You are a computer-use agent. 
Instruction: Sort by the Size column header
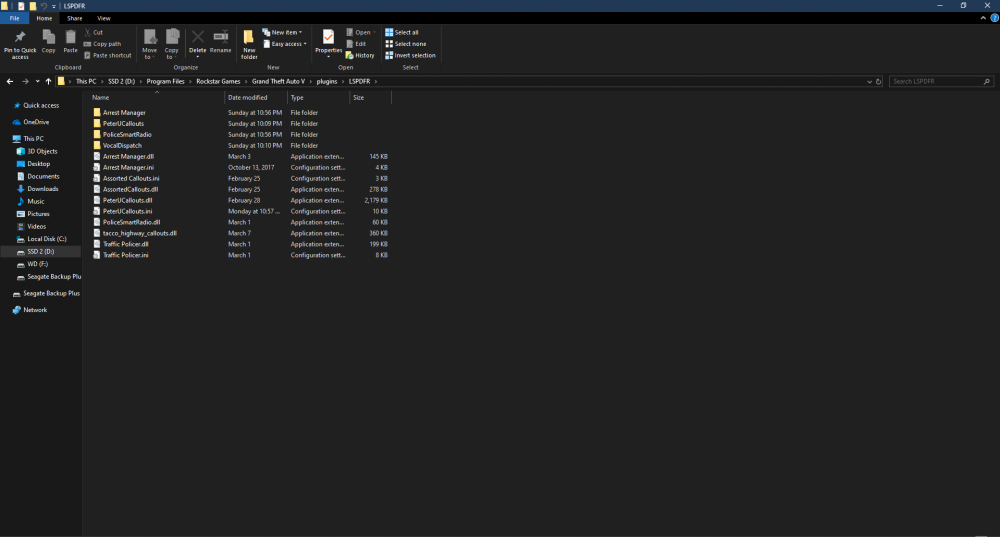click(370, 98)
